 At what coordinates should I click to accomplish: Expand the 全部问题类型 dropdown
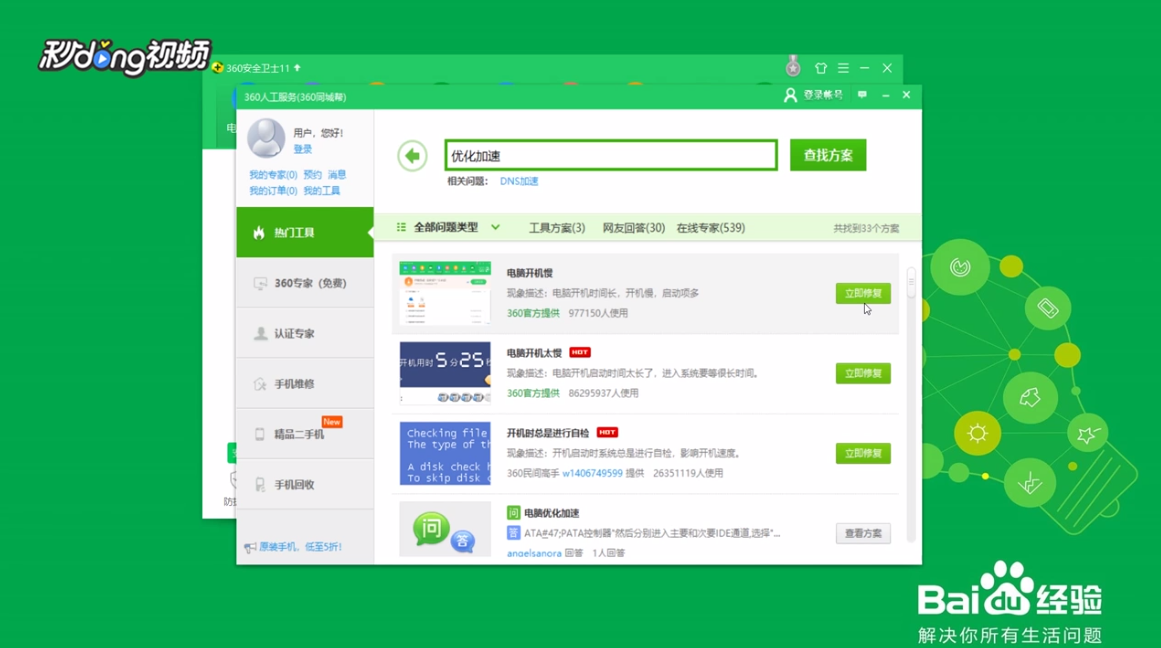coord(495,227)
